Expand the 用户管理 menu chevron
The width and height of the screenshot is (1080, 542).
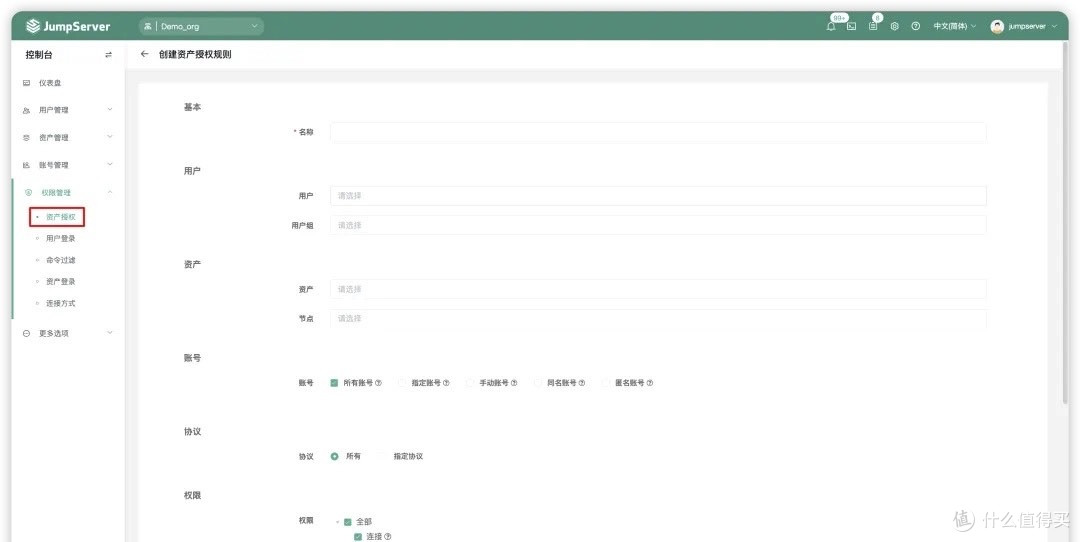(110, 110)
